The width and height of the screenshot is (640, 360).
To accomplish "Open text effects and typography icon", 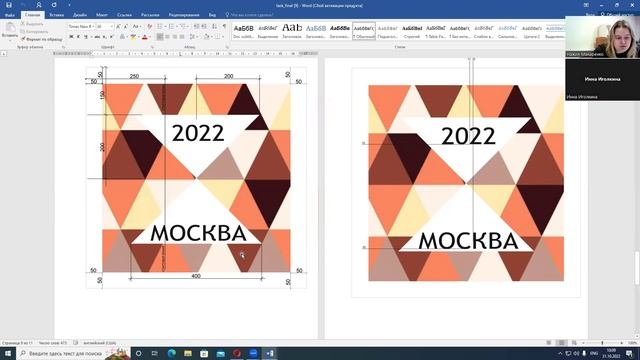I will 123,37.
